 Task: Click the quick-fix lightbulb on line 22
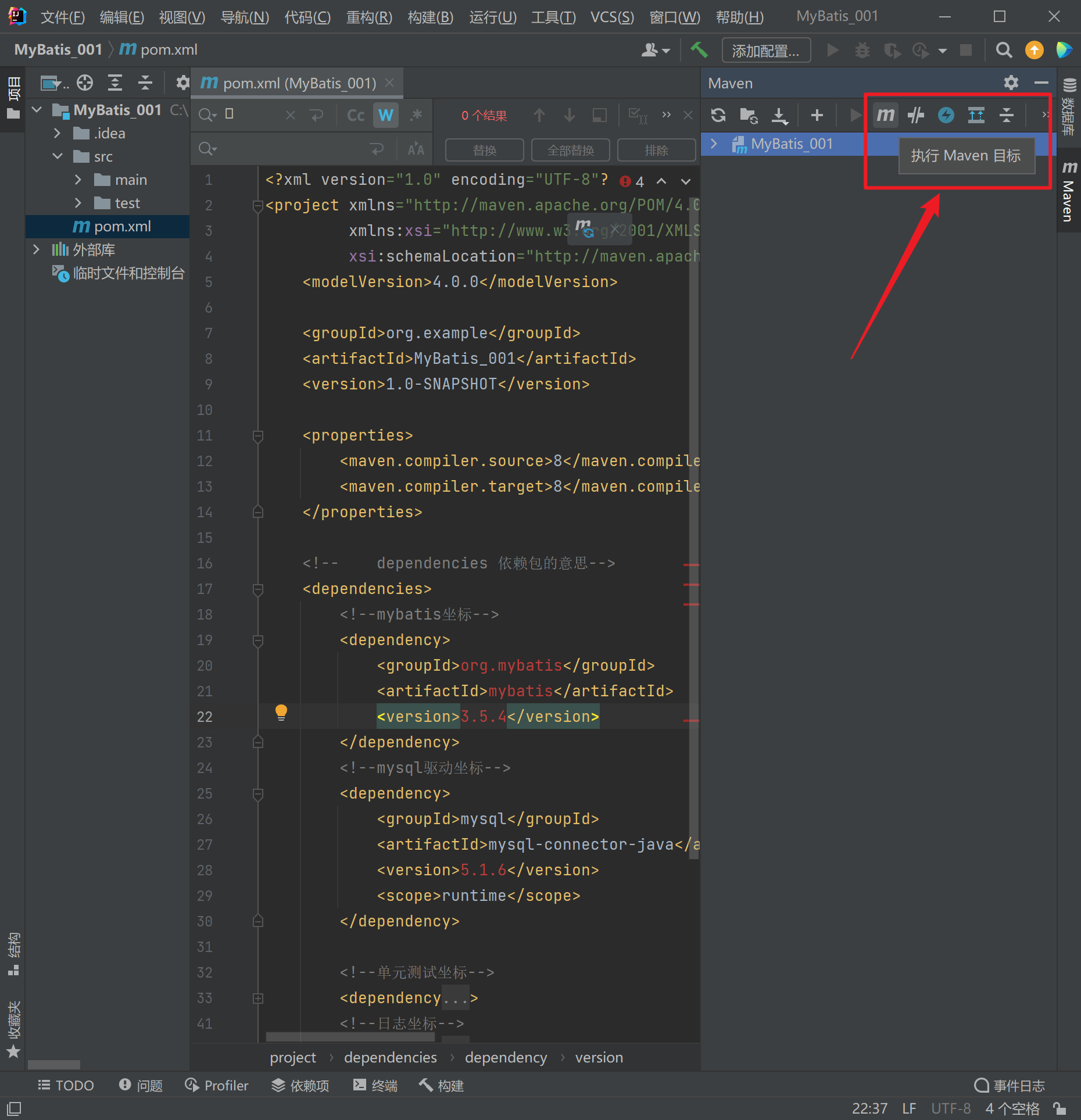pos(281,712)
